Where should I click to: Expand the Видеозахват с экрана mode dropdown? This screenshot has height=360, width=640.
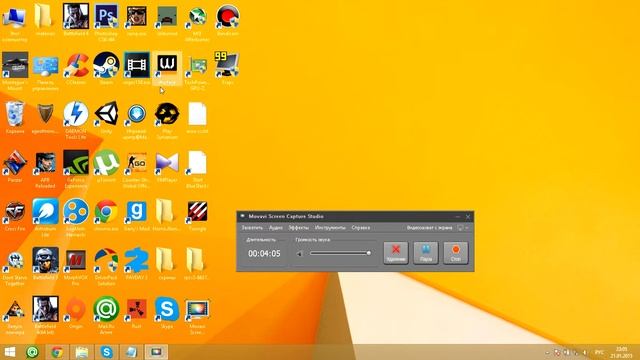click(467, 228)
